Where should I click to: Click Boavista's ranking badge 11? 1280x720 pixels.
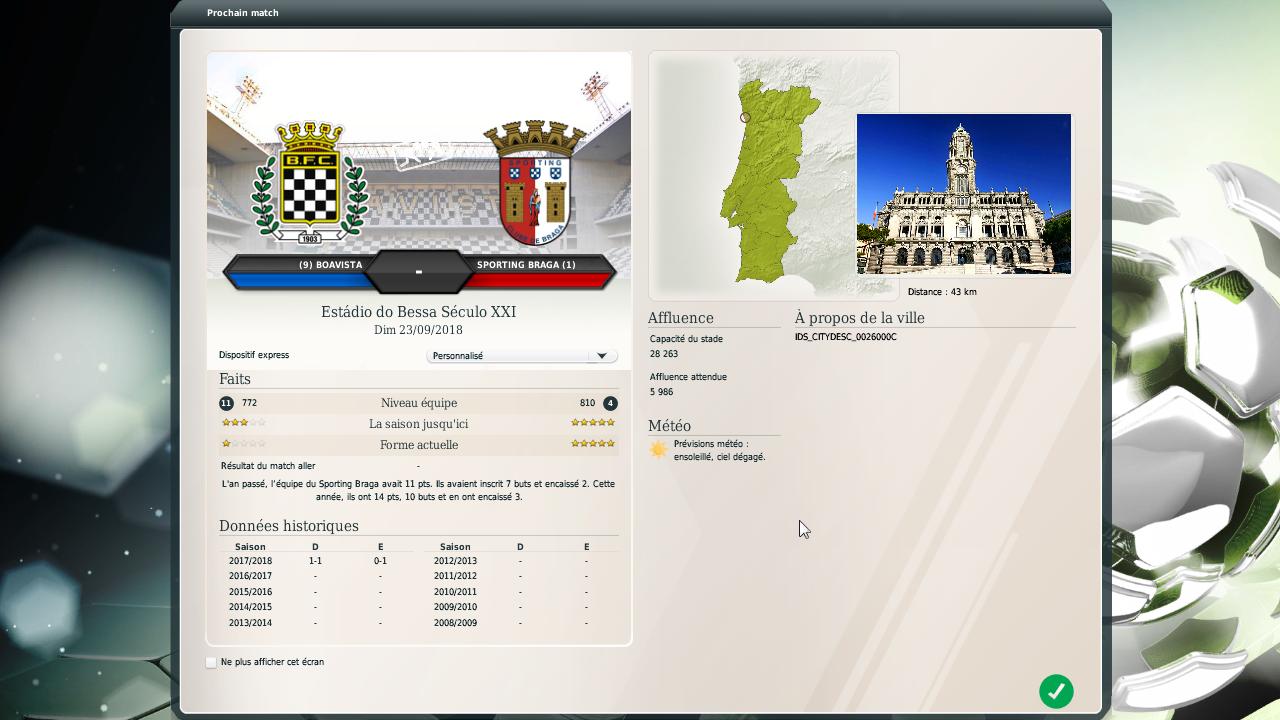pos(226,403)
